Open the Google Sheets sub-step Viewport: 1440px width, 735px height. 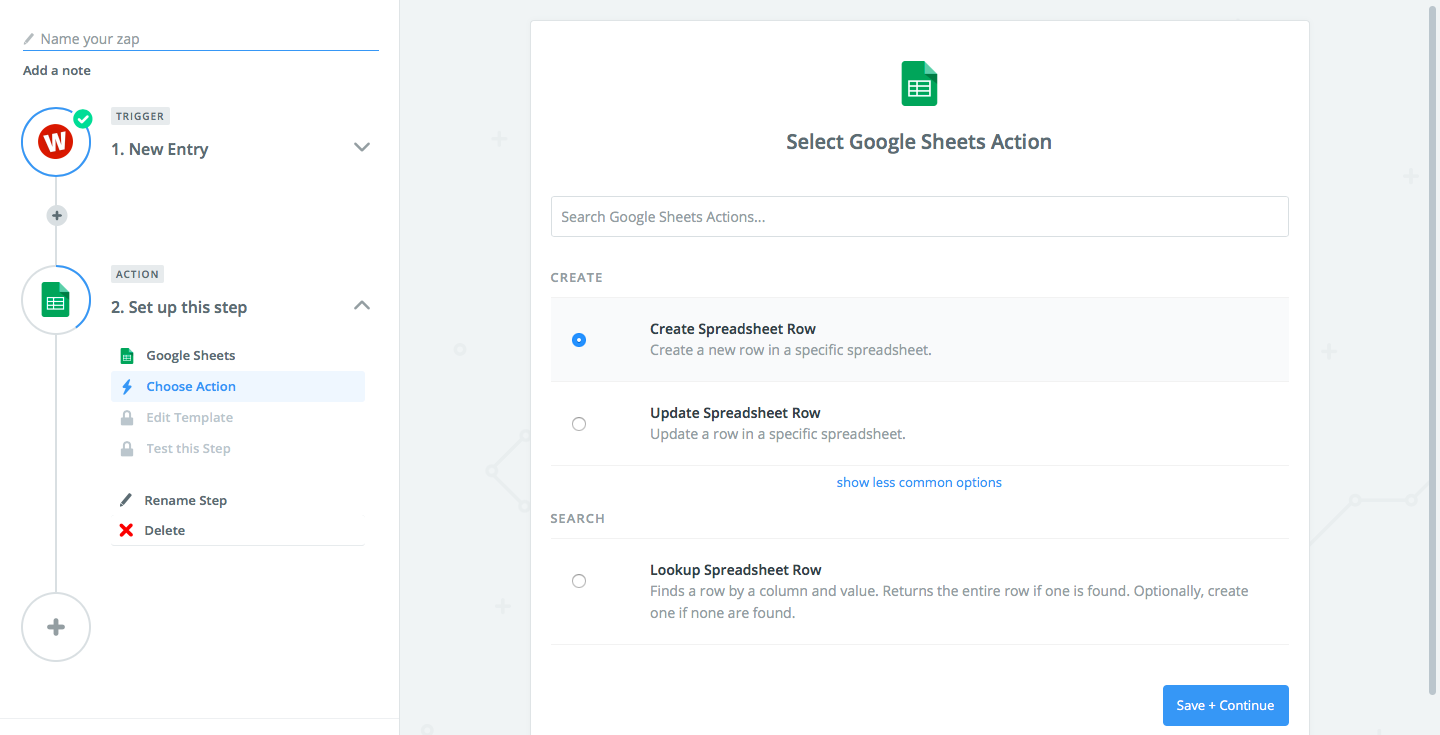coord(191,356)
